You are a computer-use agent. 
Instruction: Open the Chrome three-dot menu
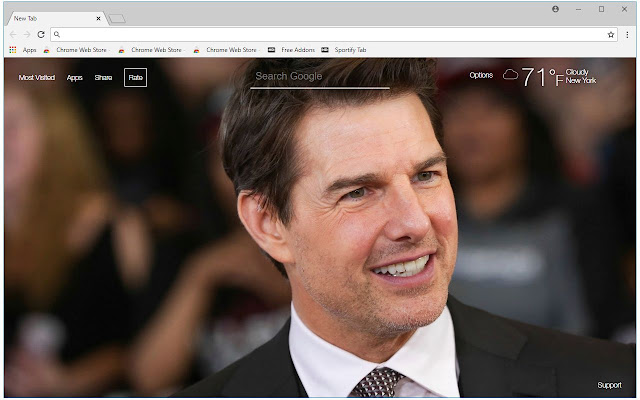pyautogui.click(x=627, y=35)
